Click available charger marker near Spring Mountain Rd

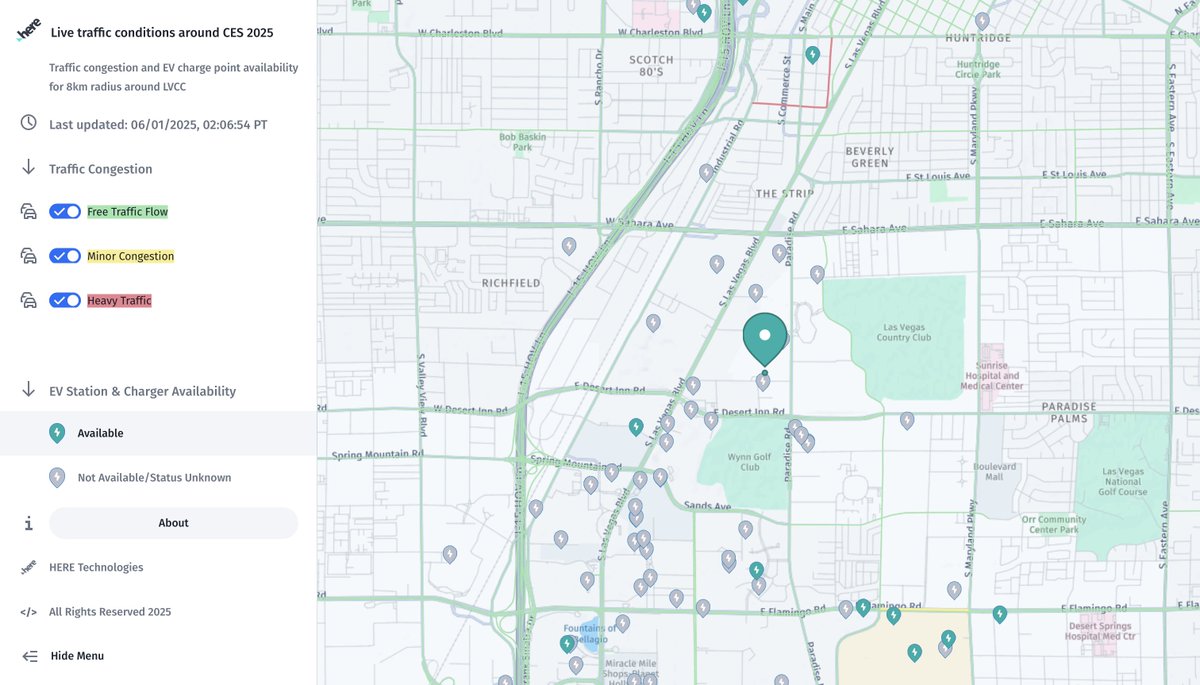click(636, 427)
